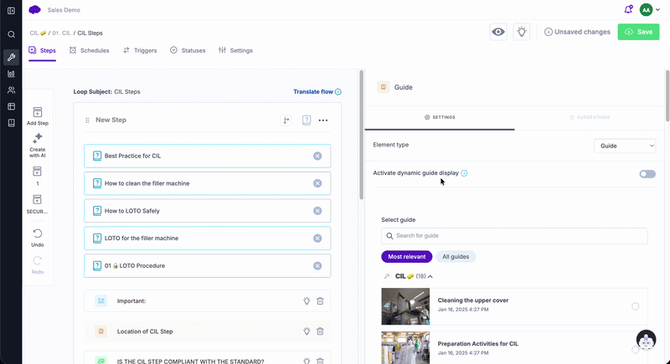Click the drag handle beside New Step

point(87,120)
